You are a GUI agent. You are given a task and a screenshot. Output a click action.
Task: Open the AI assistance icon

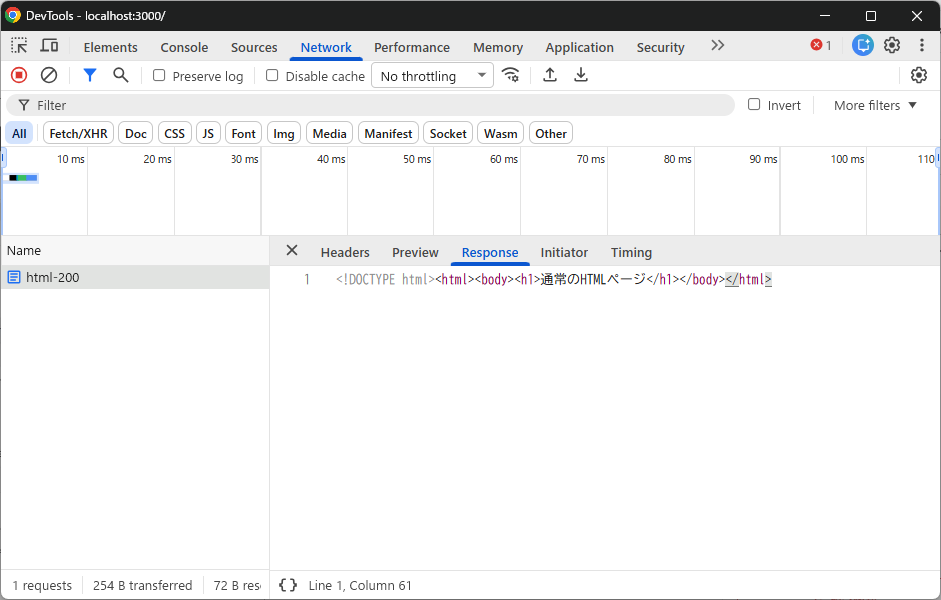click(863, 46)
